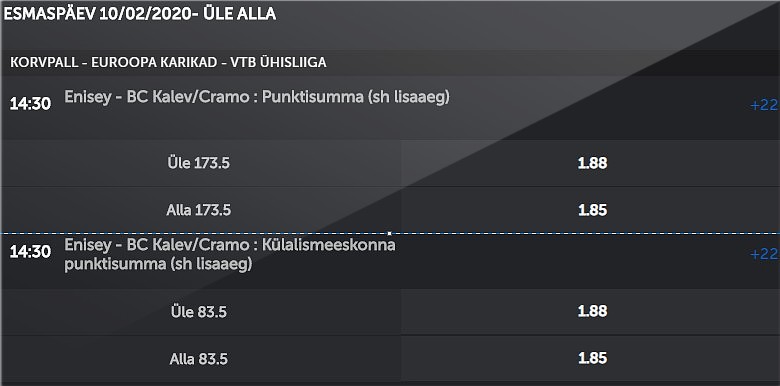The height and width of the screenshot is (386, 780).
Task: Click the 14:30 time of Külalismeeskonna market
Action: tap(30, 252)
